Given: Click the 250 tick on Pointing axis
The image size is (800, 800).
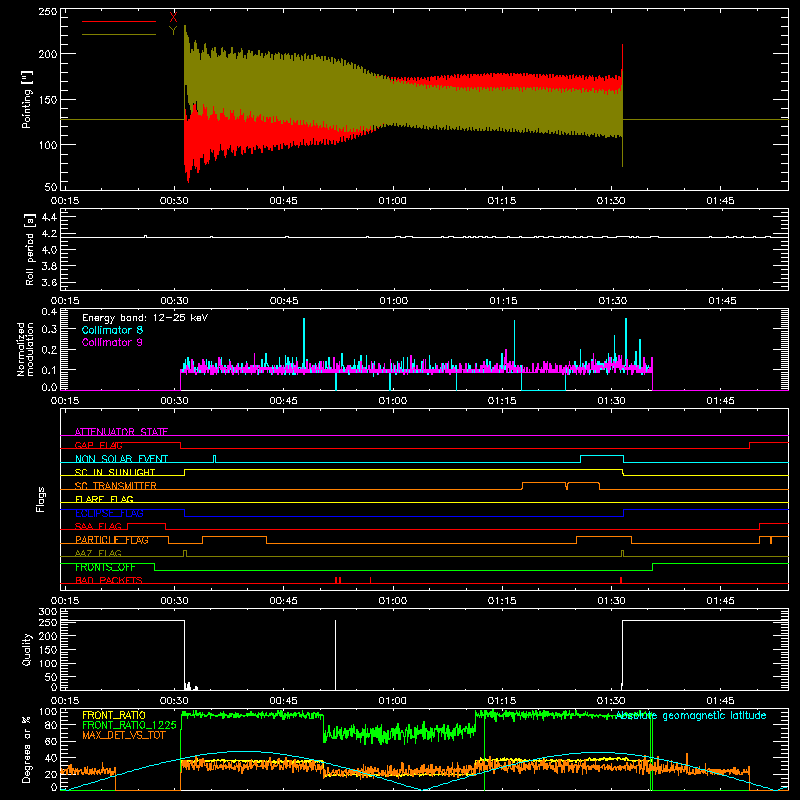Looking at the screenshot, I should [x=48, y=12].
